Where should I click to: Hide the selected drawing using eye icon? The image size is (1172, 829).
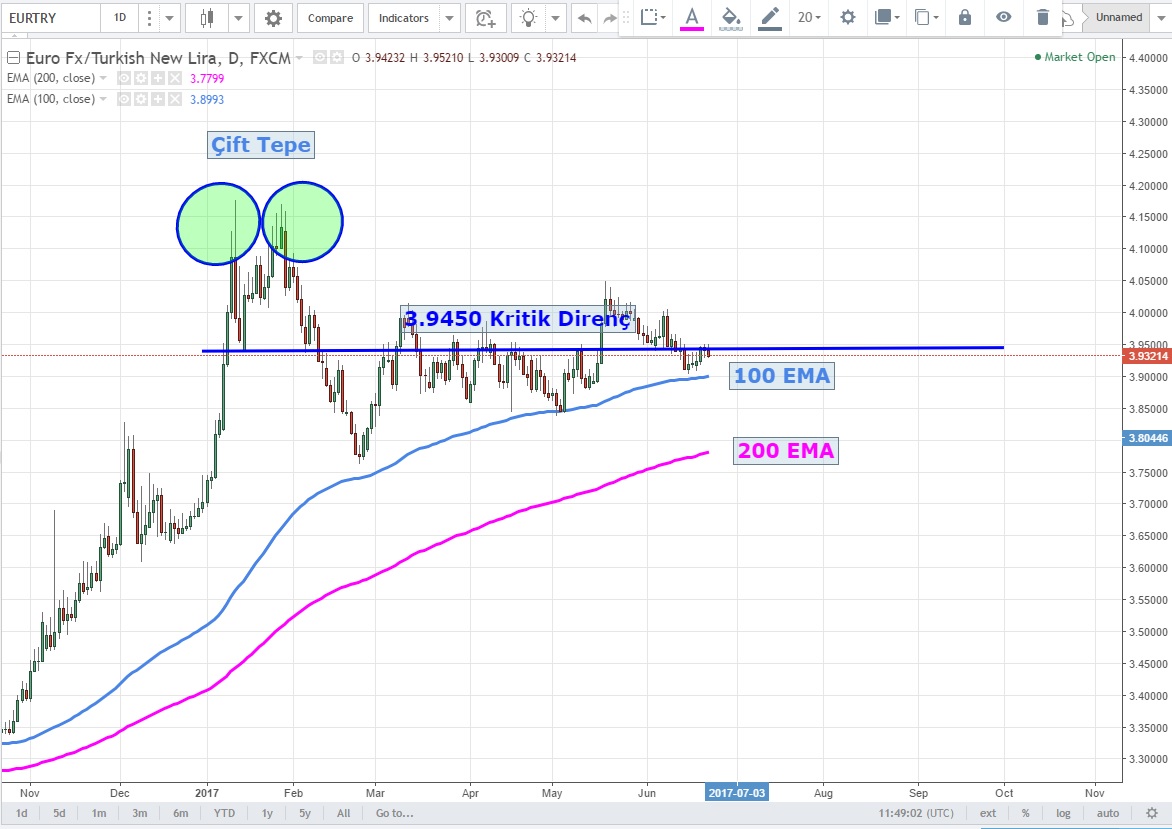[x=1003, y=17]
